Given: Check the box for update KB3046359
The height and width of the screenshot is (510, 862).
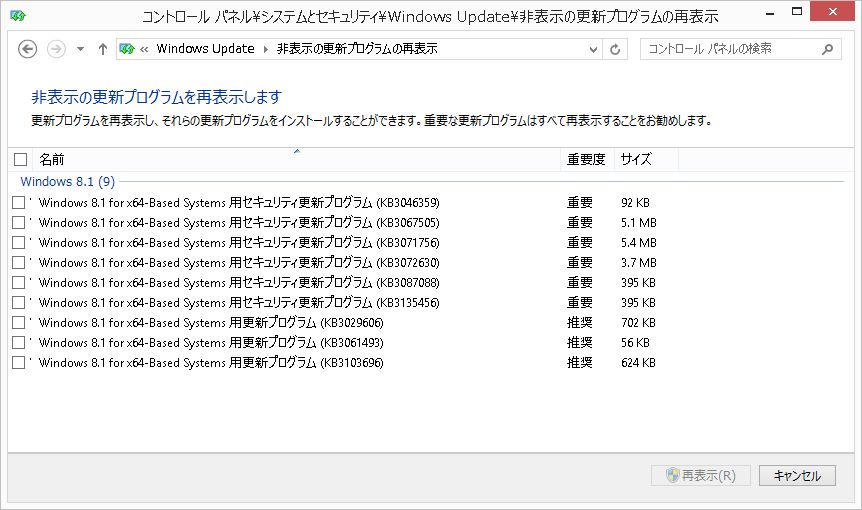Looking at the screenshot, I should 19,202.
